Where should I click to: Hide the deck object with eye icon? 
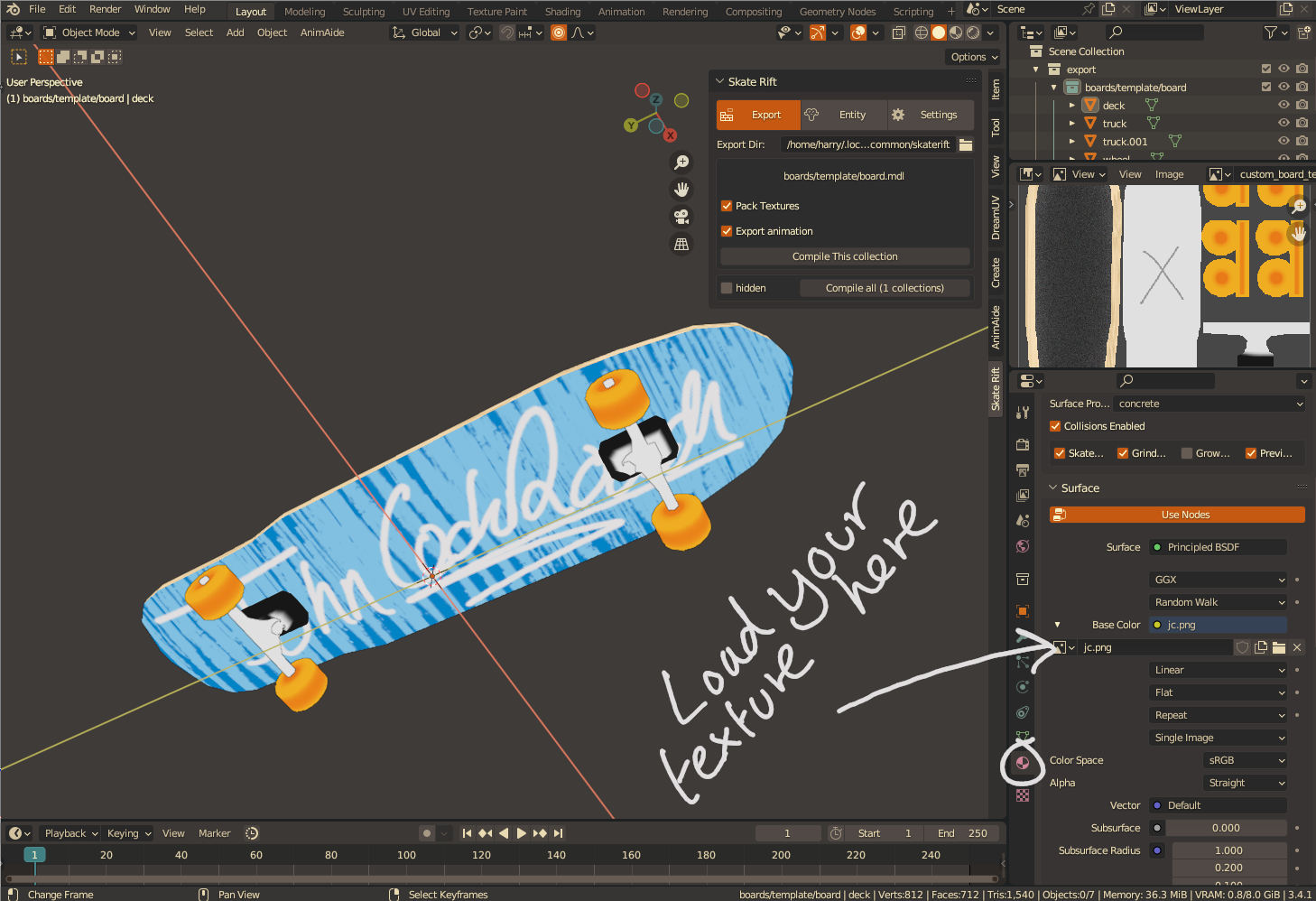tap(1284, 105)
